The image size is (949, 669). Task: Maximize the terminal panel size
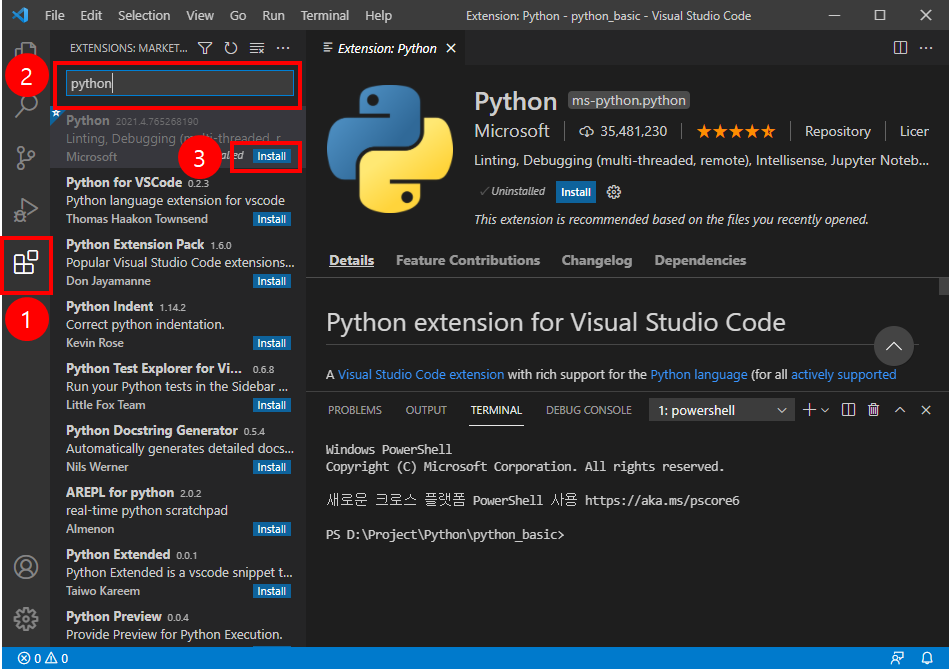point(900,410)
